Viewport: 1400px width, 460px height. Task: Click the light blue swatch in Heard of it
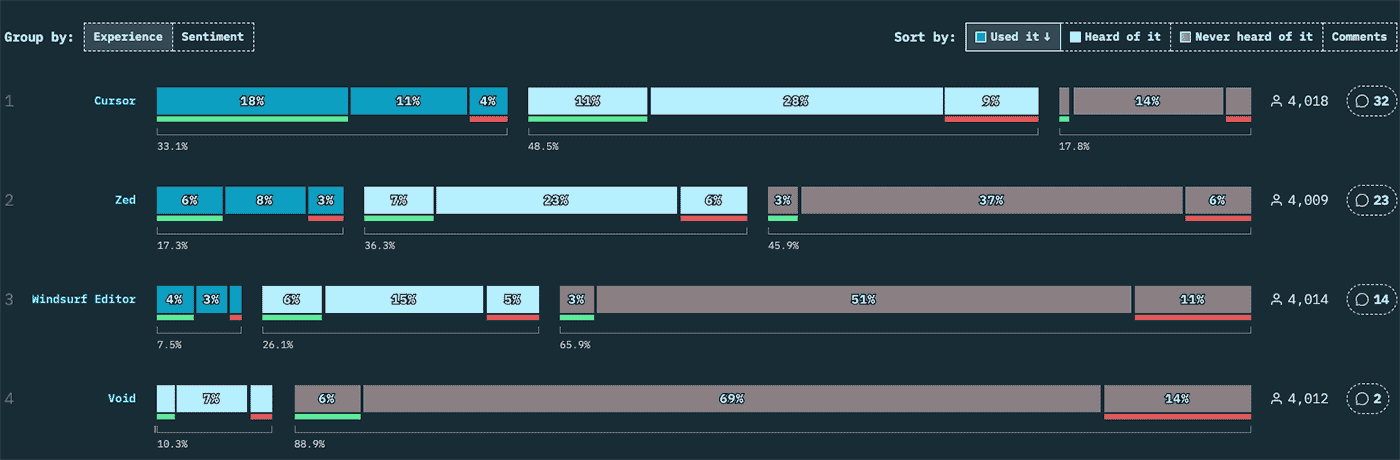1075,37
